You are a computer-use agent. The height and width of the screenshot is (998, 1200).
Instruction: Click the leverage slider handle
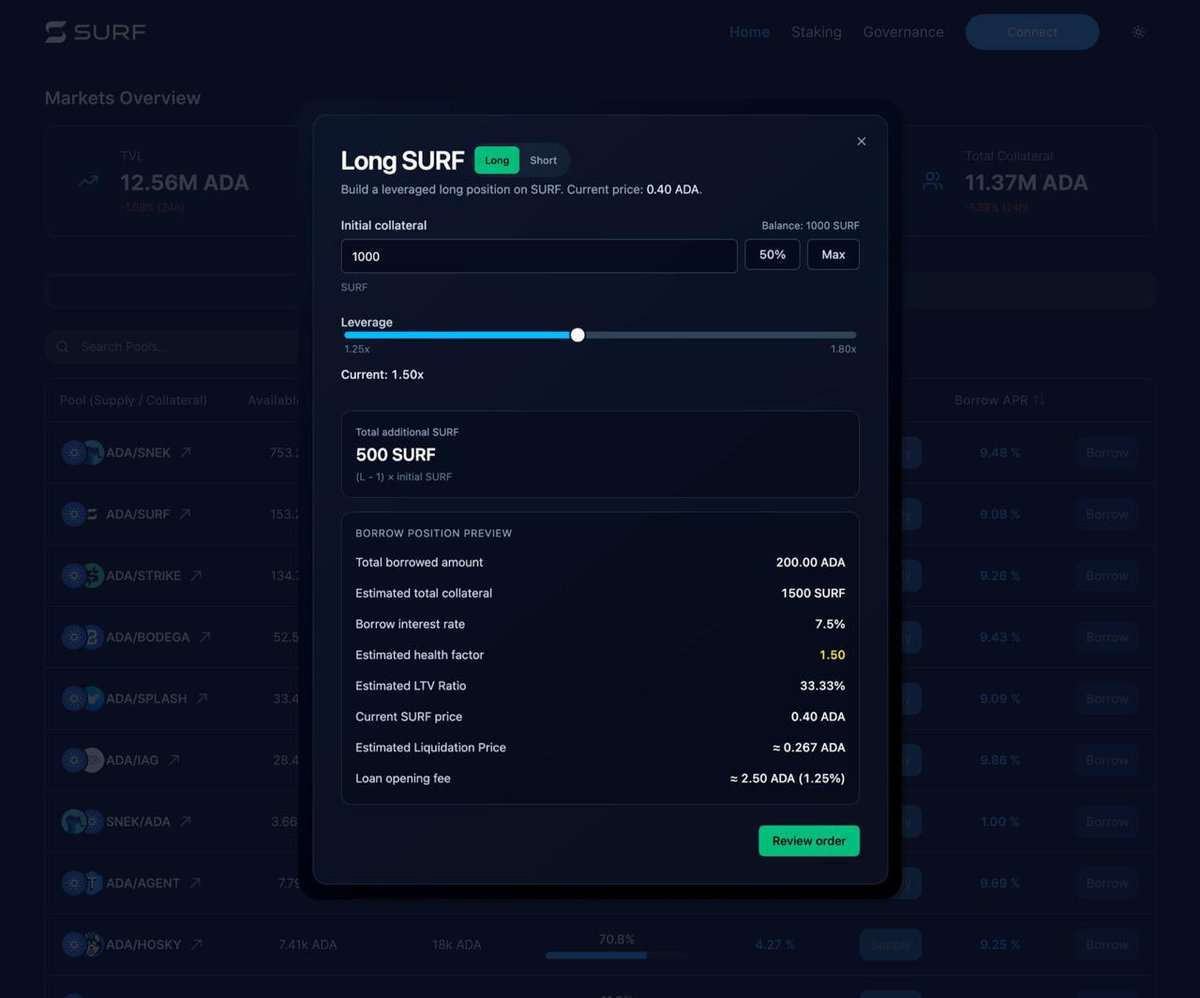coord(577,335)
